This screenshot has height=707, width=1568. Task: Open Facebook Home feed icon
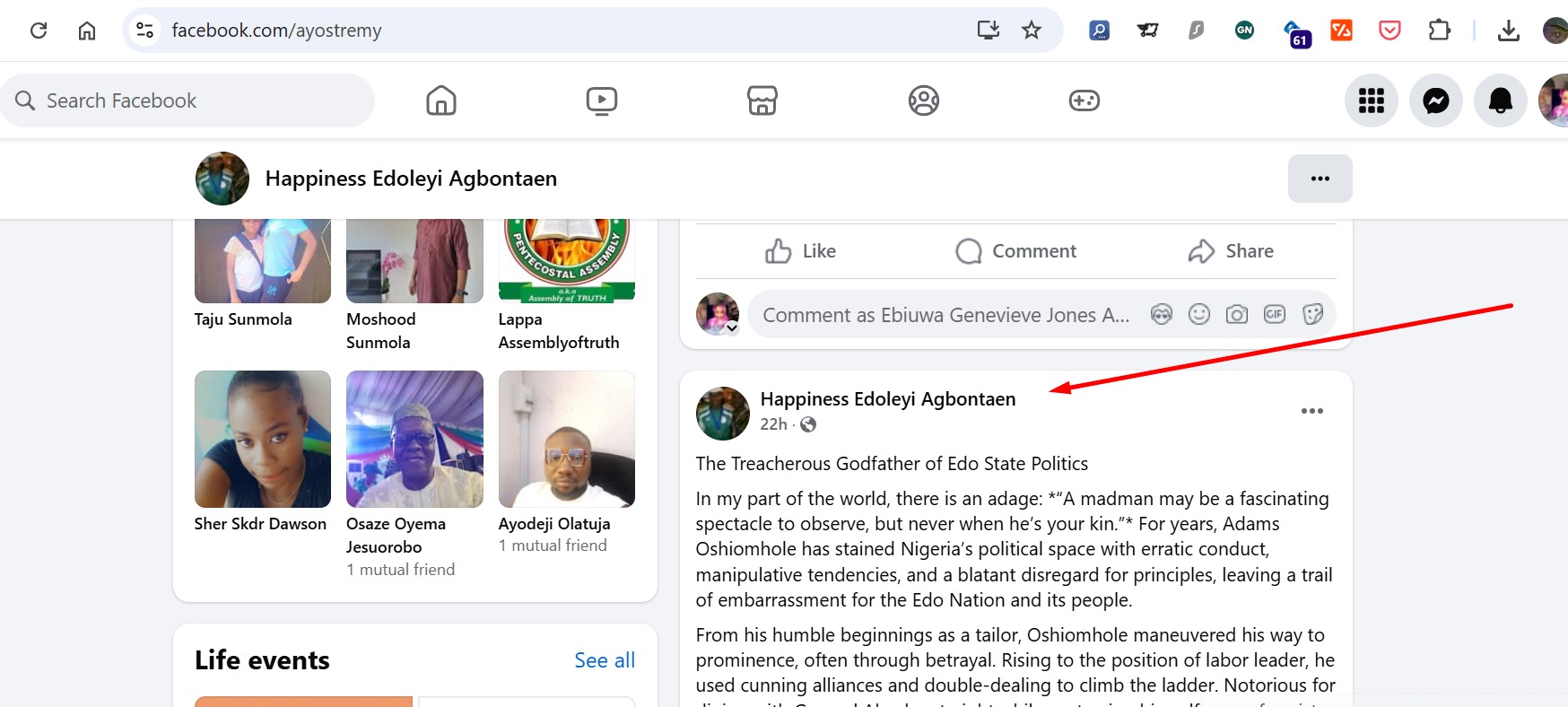coord(440,100)
